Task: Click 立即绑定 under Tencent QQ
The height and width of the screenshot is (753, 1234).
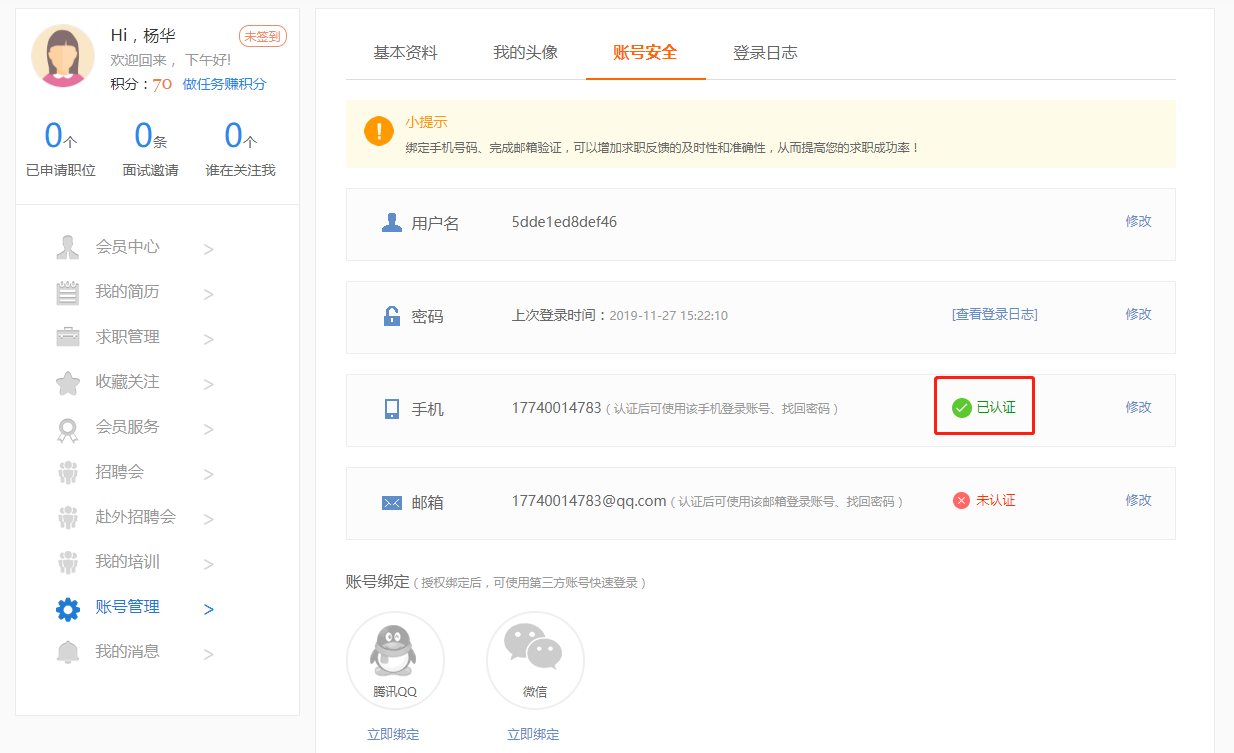Action: (393, 734)
